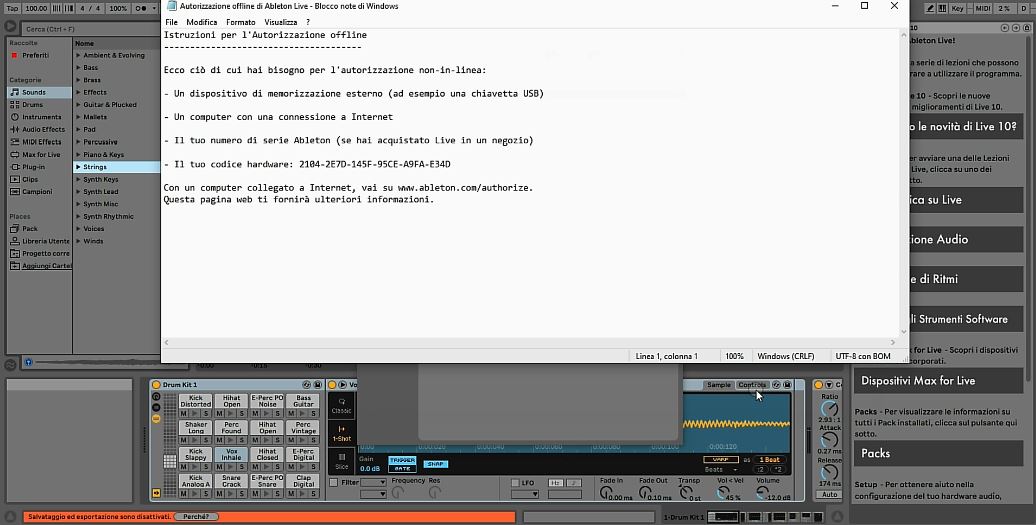Viewport: 1036px width, 525px height.
Task: Select Preferiti collection with red tag
Action: click(x=39, y=55)
